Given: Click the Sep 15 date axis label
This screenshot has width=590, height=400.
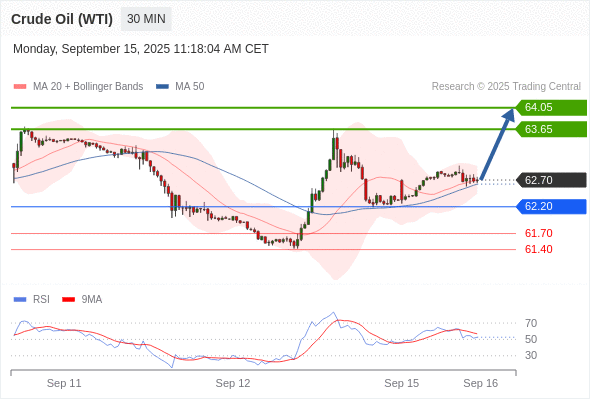Looking at the screenshot, I should click(x=401, y=383).
